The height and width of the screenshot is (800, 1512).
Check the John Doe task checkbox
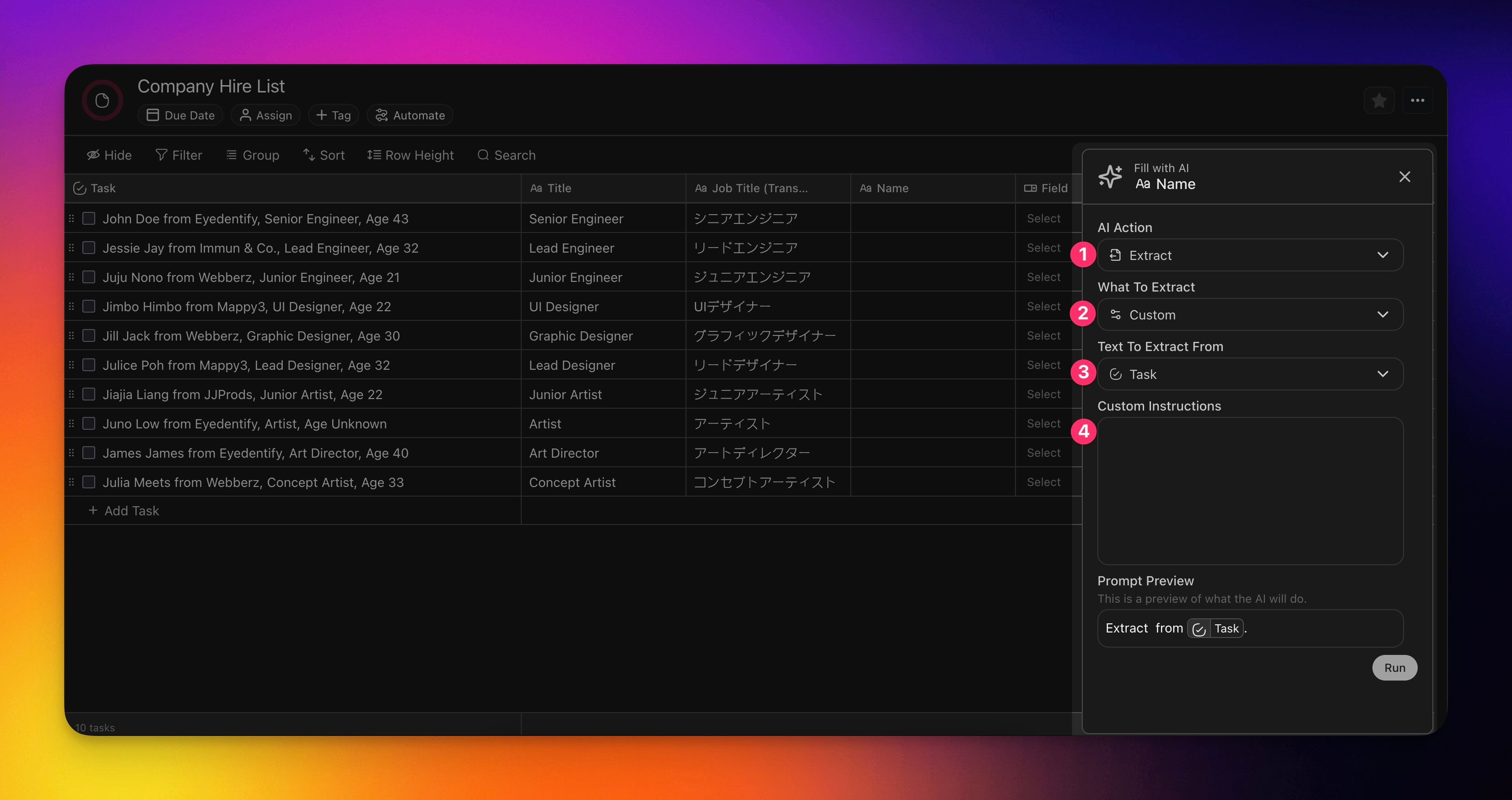tap(89, 219)
